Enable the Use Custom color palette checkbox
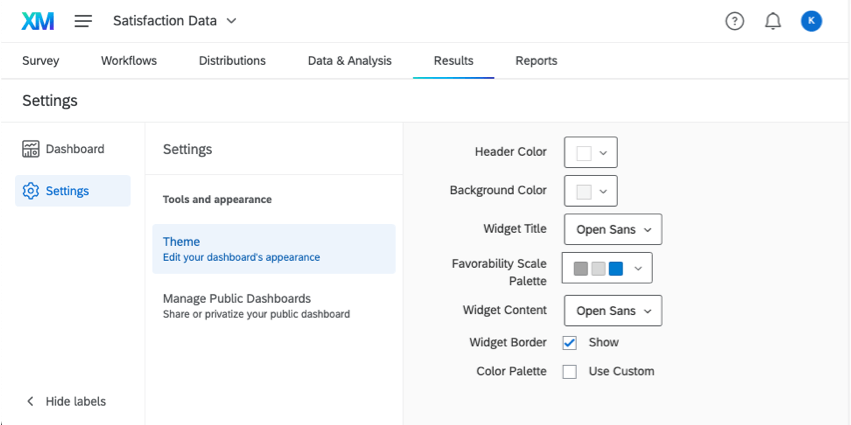 tap(570, 371)
